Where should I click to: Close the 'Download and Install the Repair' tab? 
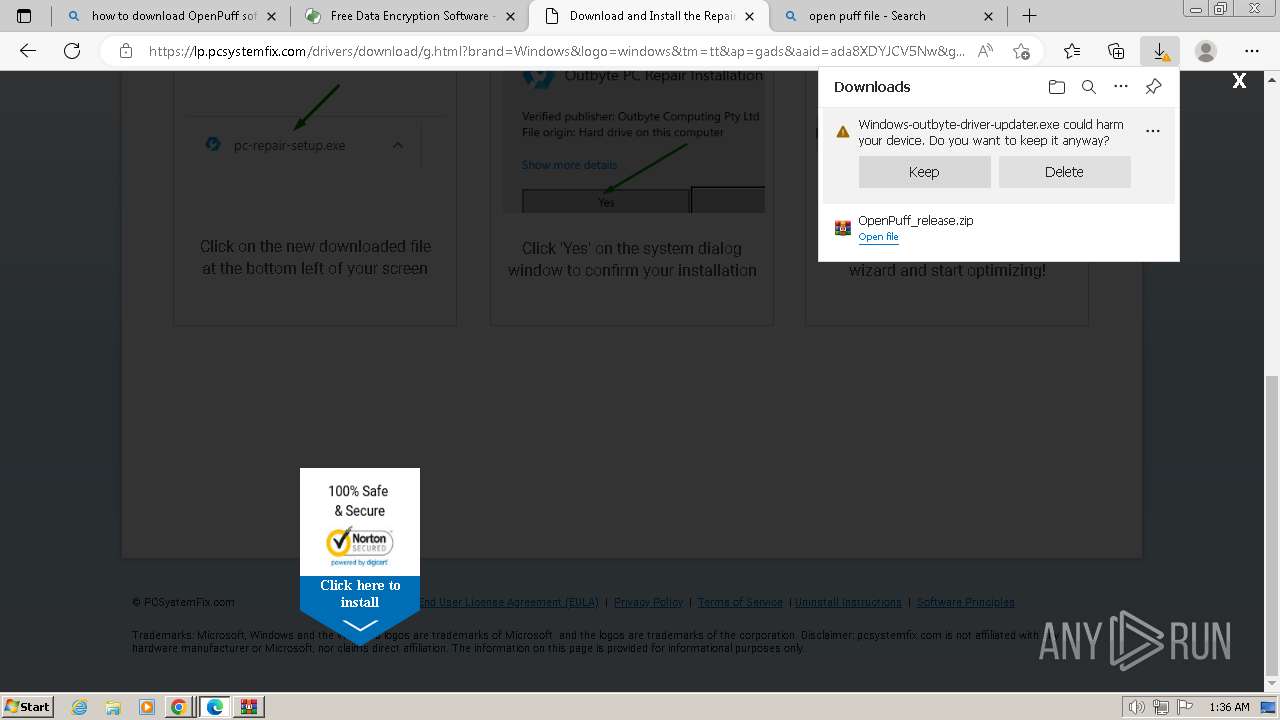[749, 16]
